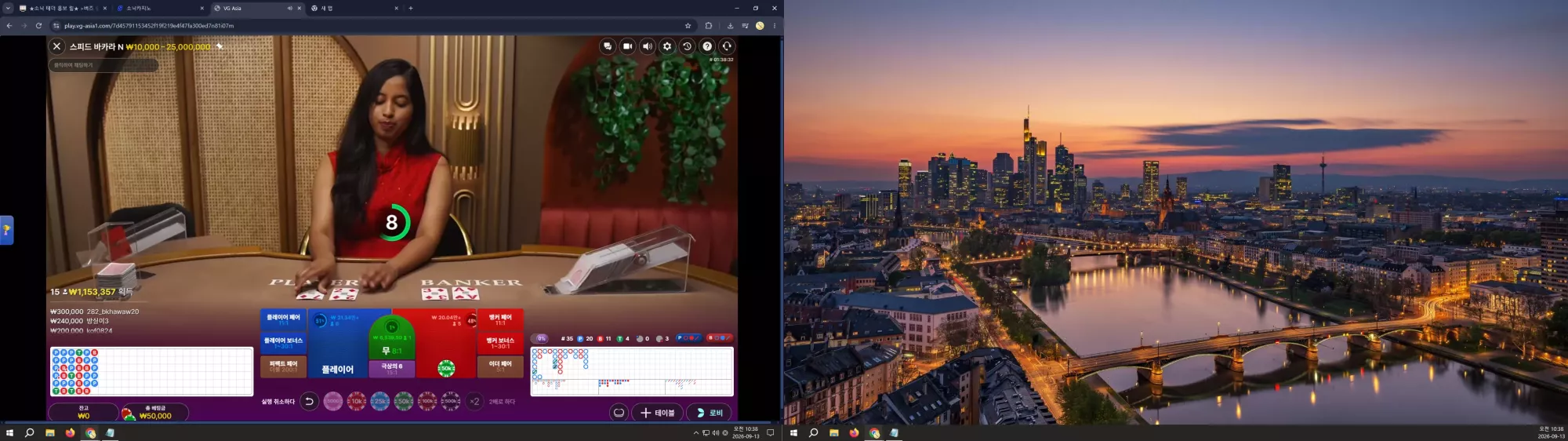
Task: Open the help question mark icon
Action: click(707, 46)
